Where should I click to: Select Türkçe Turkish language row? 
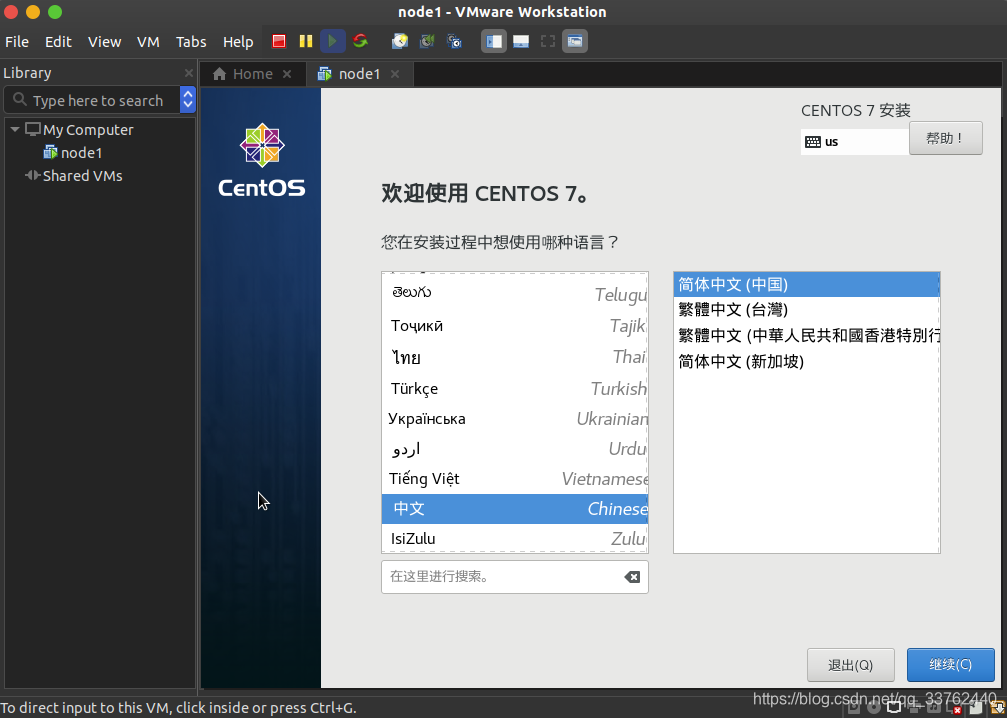515,389
